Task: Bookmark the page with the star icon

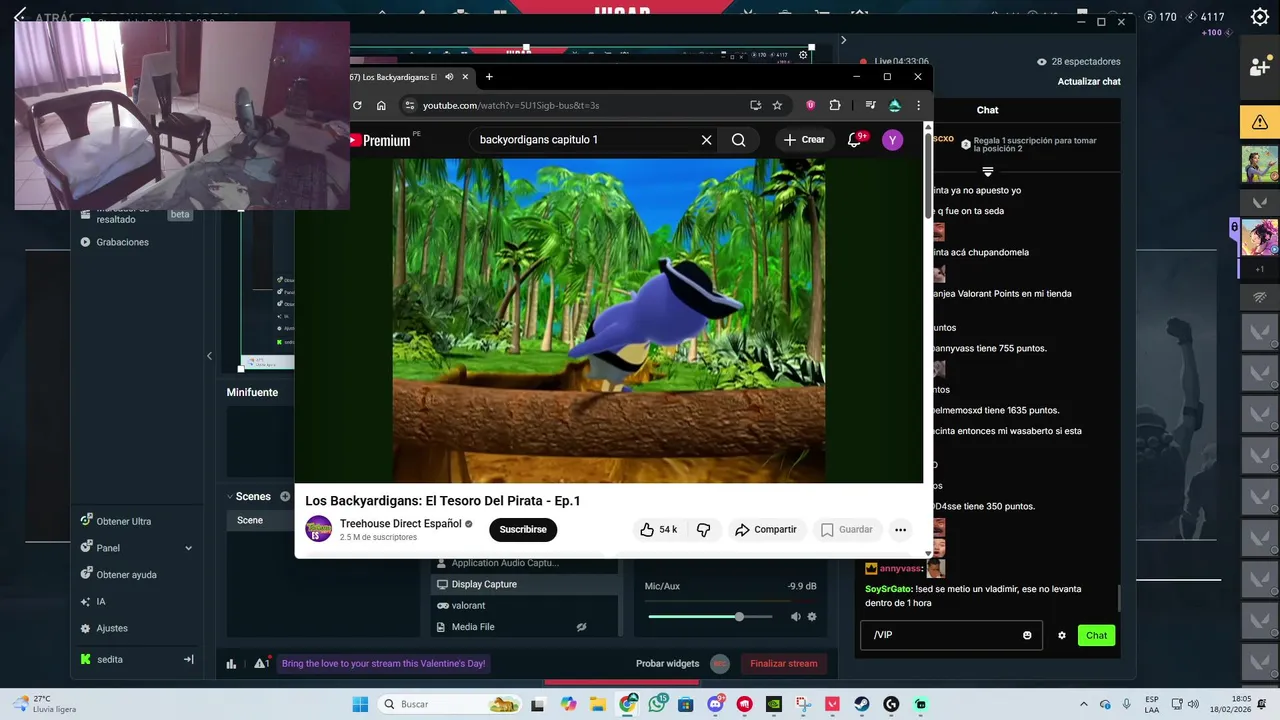Action: [777, 105]
